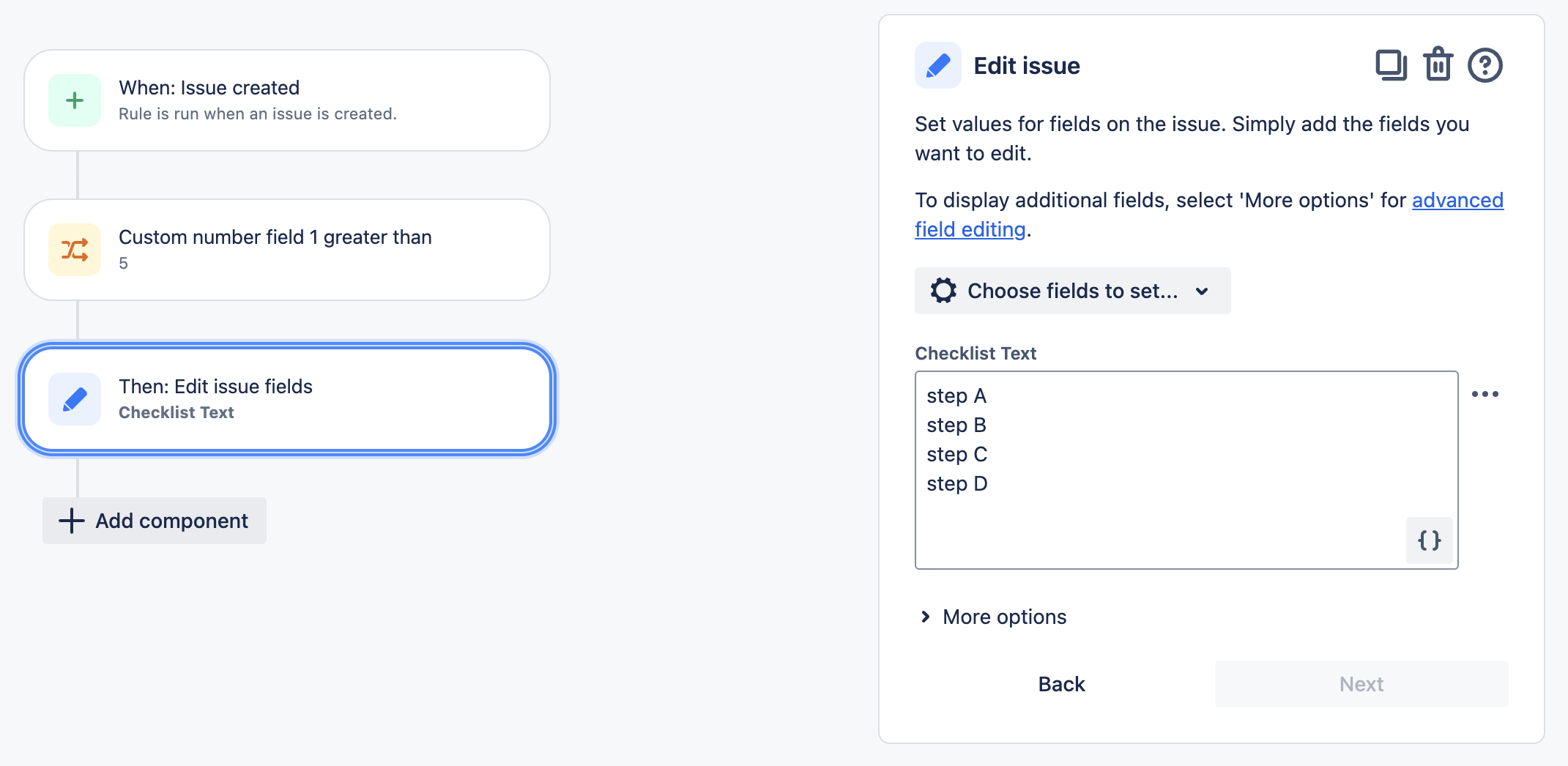Click Add component
The image size is (1568, 766).
click(155, 521)
